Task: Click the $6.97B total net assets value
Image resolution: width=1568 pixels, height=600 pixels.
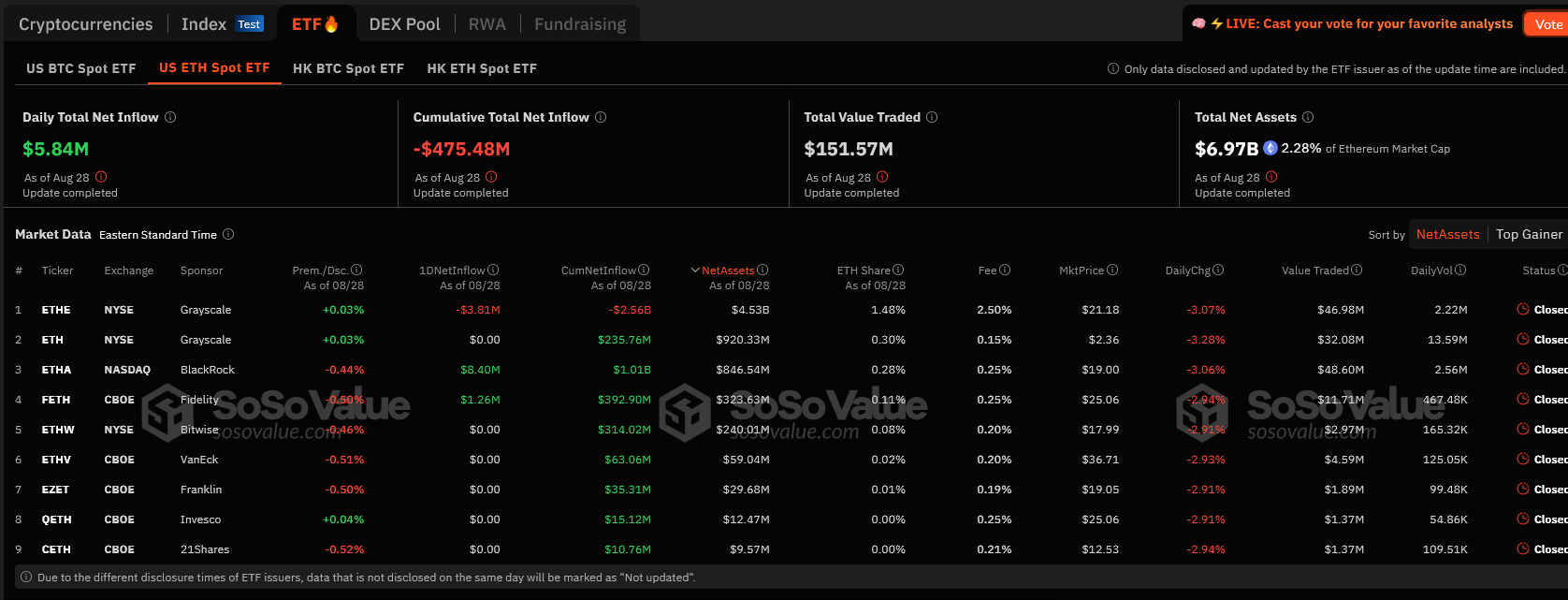Action: click(x=1227, y=149)
